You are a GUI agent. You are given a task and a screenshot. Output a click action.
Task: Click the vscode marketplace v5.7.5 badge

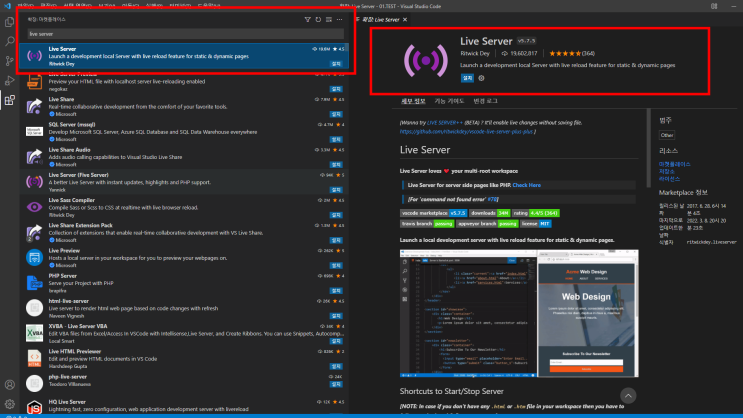click(434, 213)
